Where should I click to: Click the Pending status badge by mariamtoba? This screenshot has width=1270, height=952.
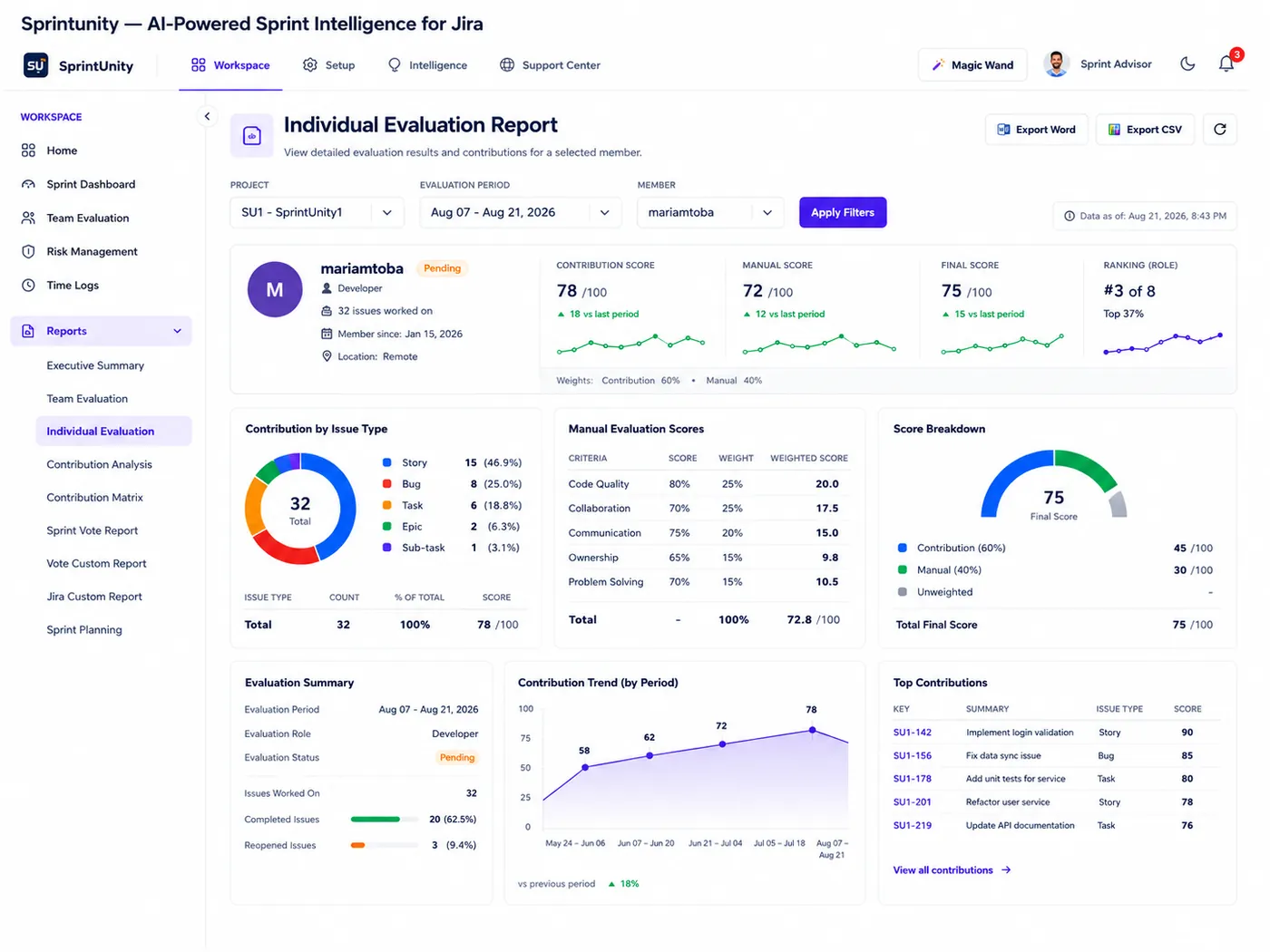tap(442, 268)
